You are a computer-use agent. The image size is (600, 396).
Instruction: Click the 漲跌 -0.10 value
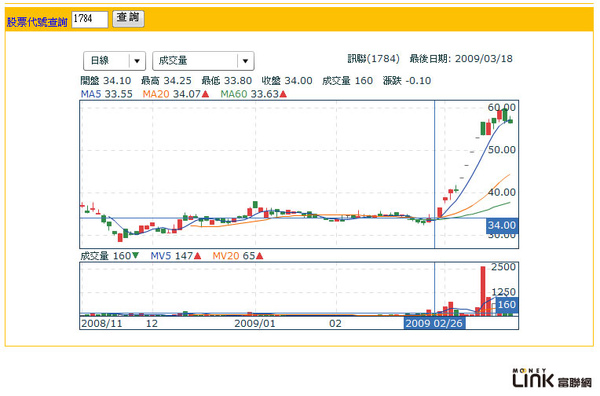pos(407,81)
